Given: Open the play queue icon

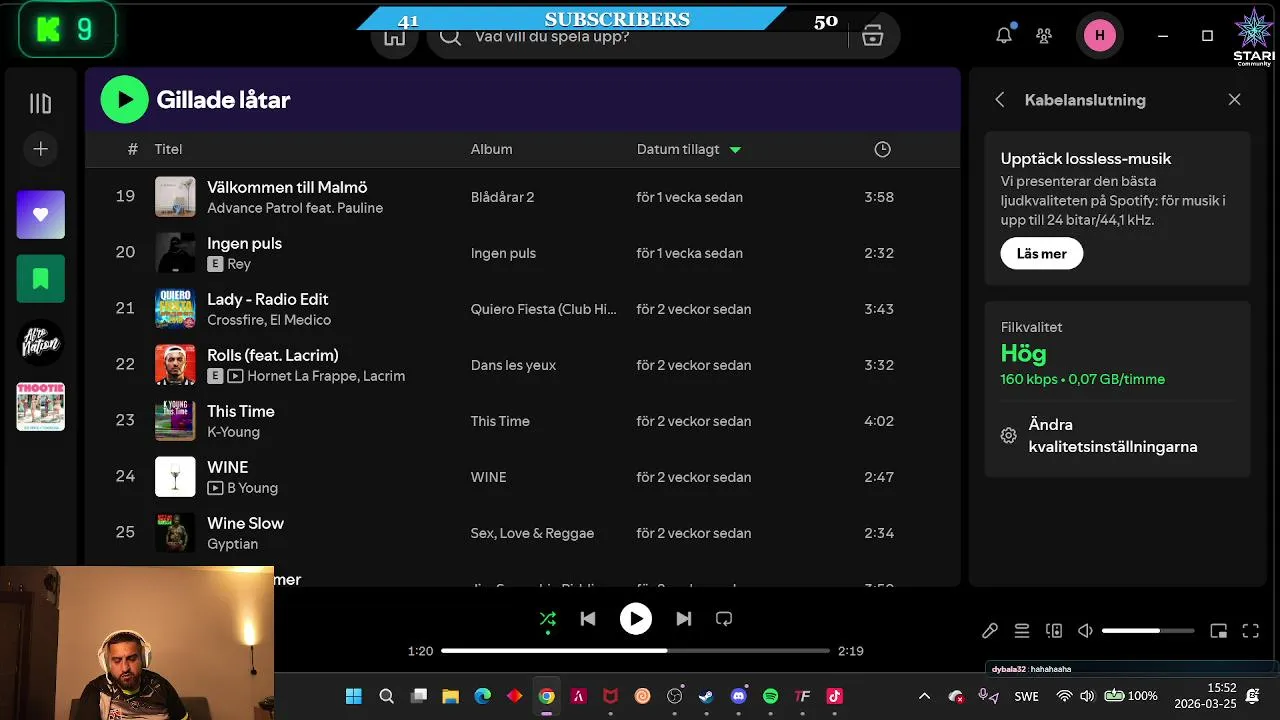Looking at the screenshot, I should point(1022,631).
